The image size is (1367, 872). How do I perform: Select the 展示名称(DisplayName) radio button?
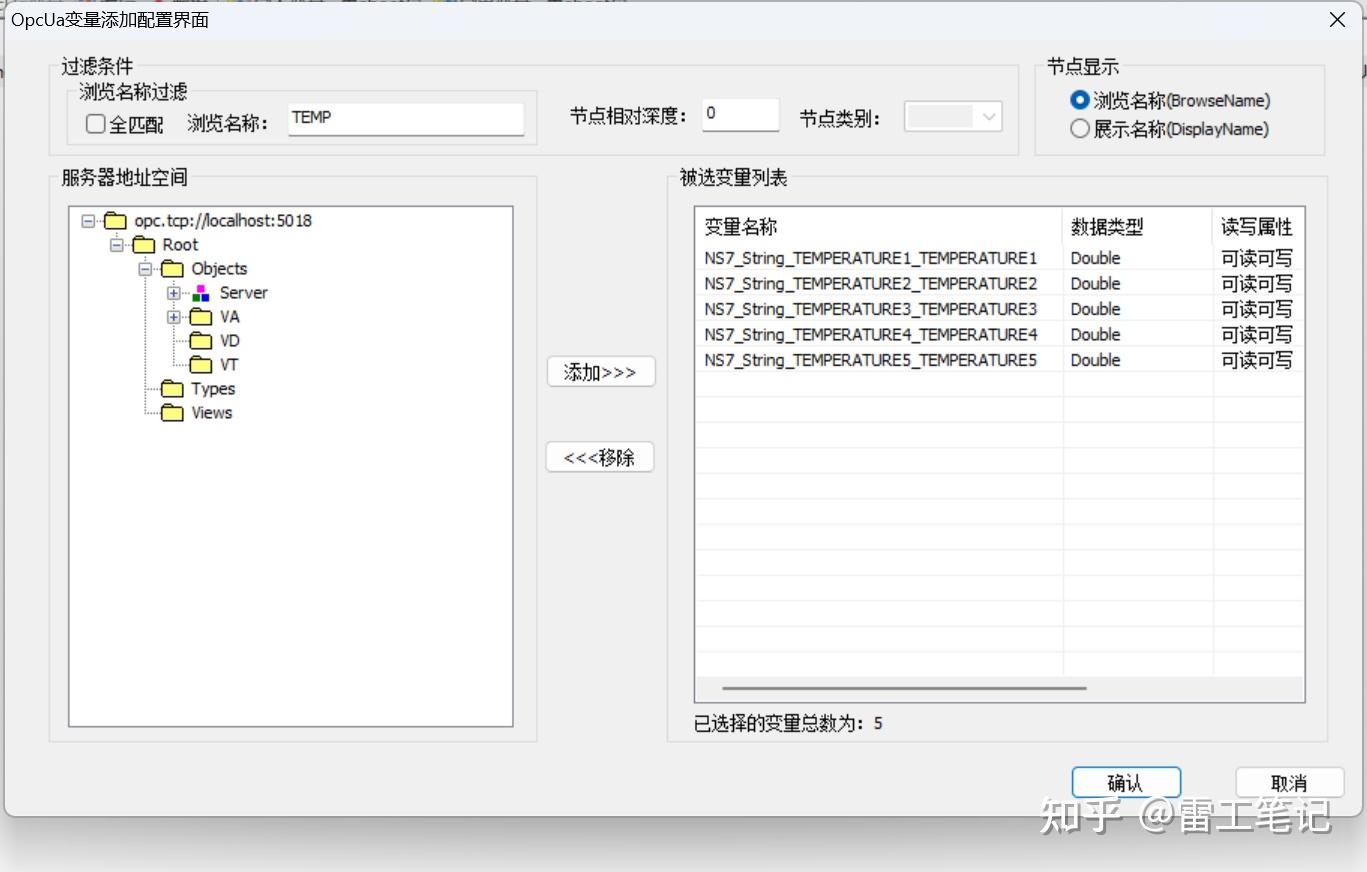click(x=1080, y=128)
